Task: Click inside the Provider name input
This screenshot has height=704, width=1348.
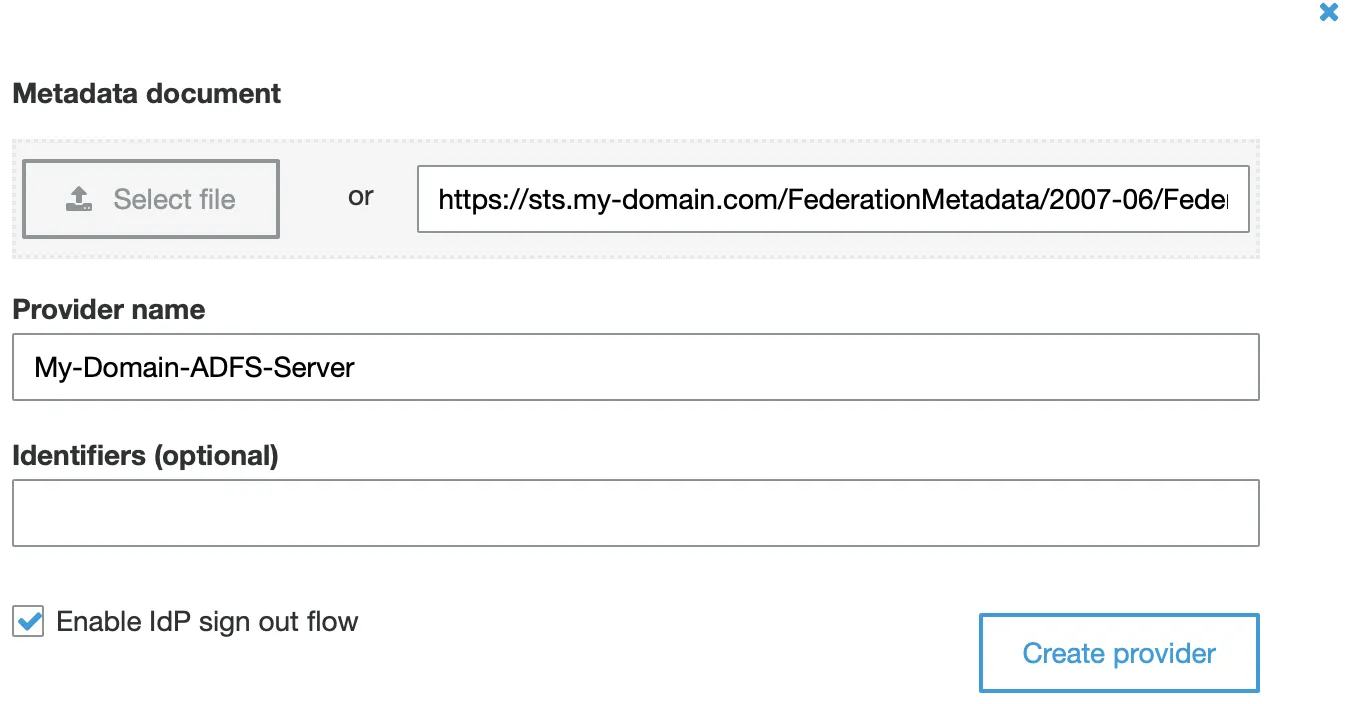Action: pos(637,367)
